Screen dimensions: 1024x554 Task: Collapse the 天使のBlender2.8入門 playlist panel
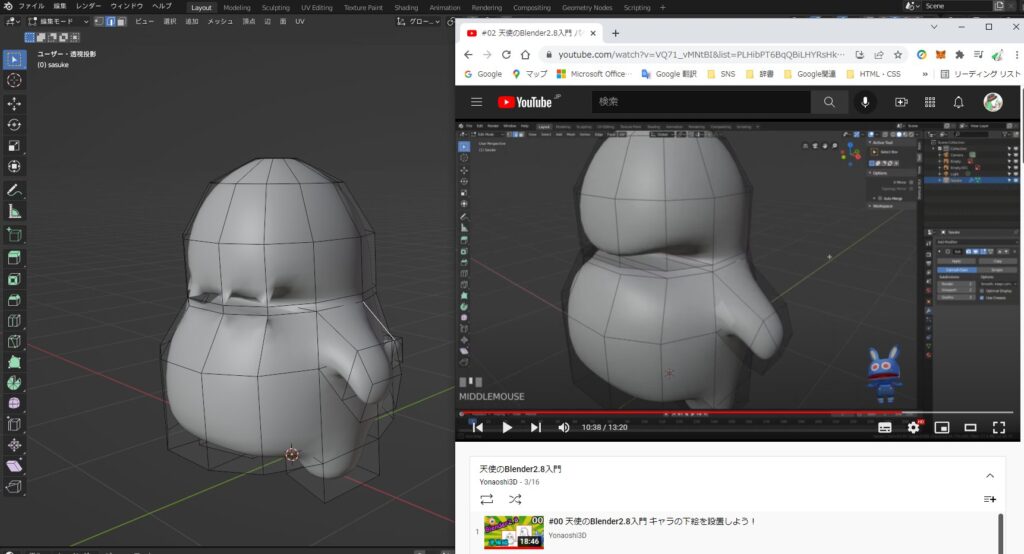point(989,475)
